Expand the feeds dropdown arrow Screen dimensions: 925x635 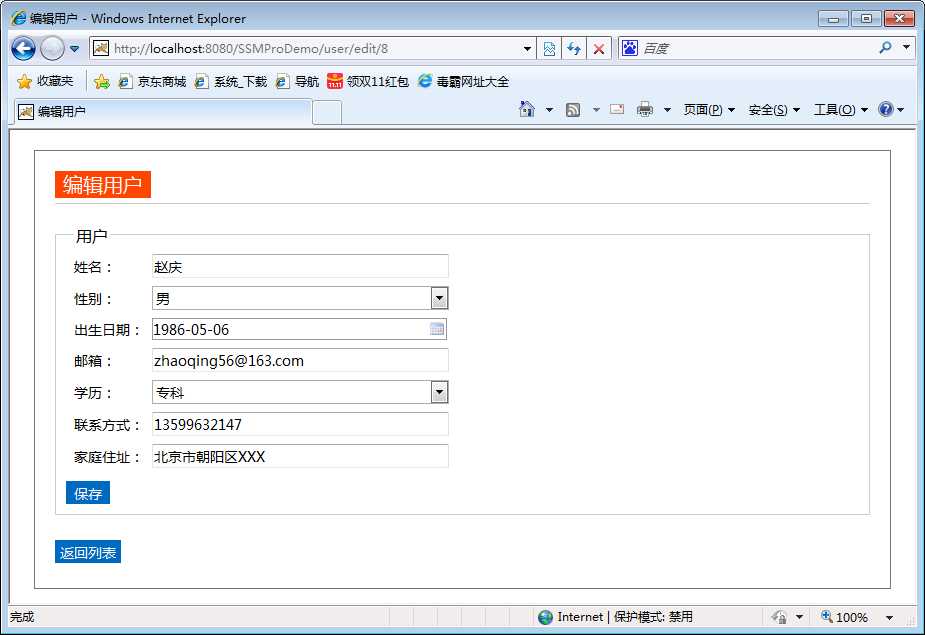tap(596, 110)
